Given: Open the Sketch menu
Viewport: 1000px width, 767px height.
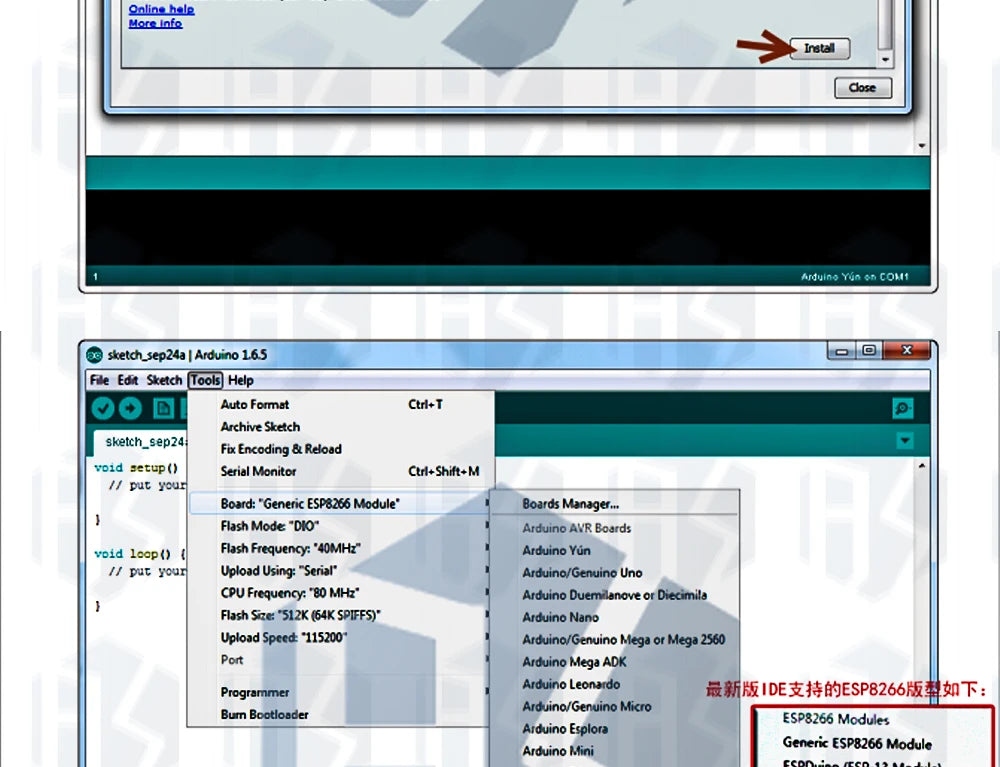Looking at the screenshot, I should pyautogui.click(x=164, y=380).
